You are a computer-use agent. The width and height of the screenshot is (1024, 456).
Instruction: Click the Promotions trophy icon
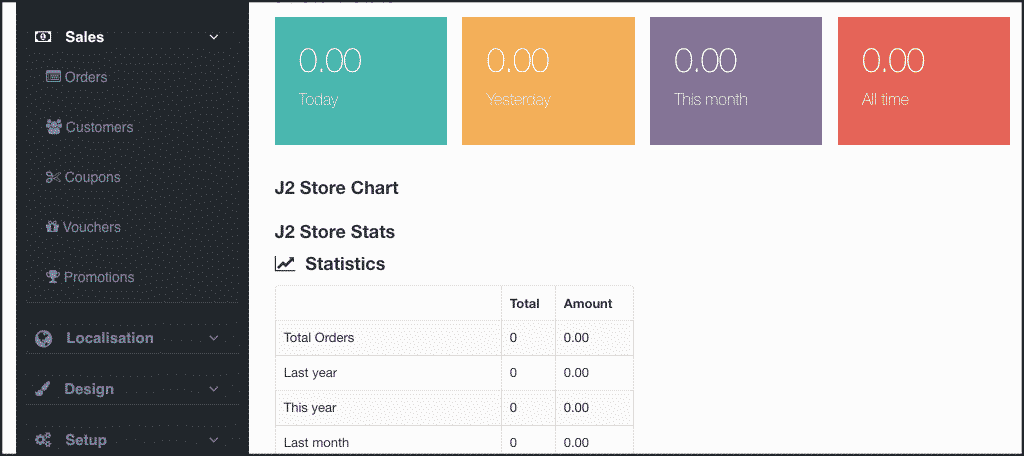(x=53, y=276)
